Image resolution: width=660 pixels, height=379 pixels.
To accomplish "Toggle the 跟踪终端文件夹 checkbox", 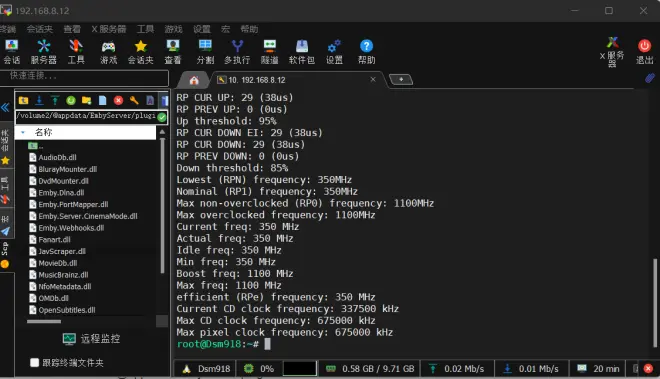I will click(35, 363).
